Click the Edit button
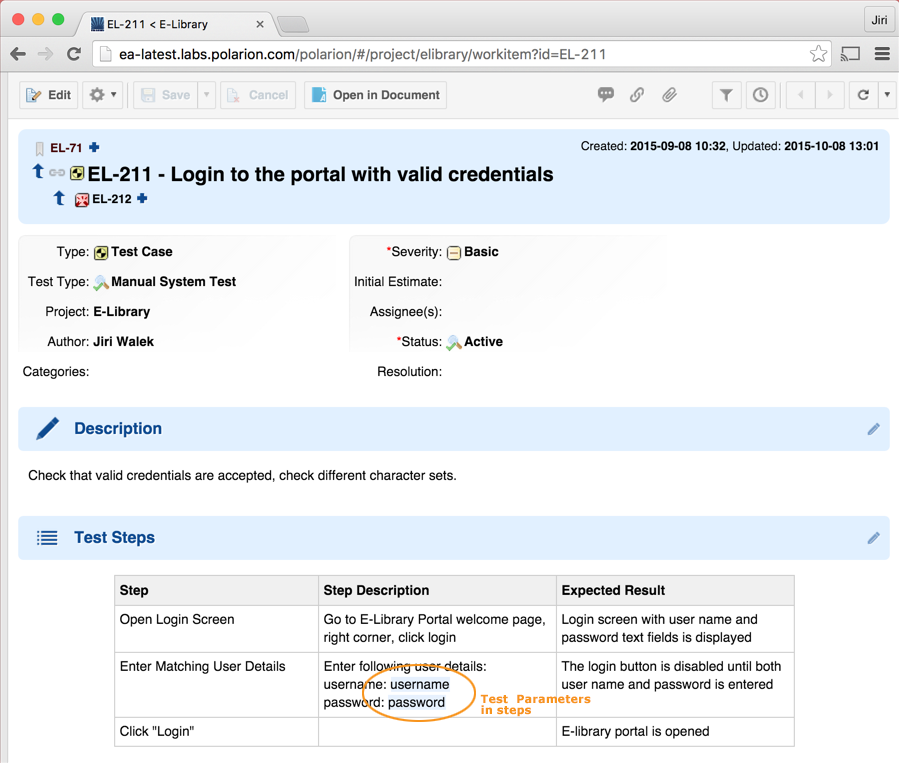899x763 pixels. (x=49, y=95)
